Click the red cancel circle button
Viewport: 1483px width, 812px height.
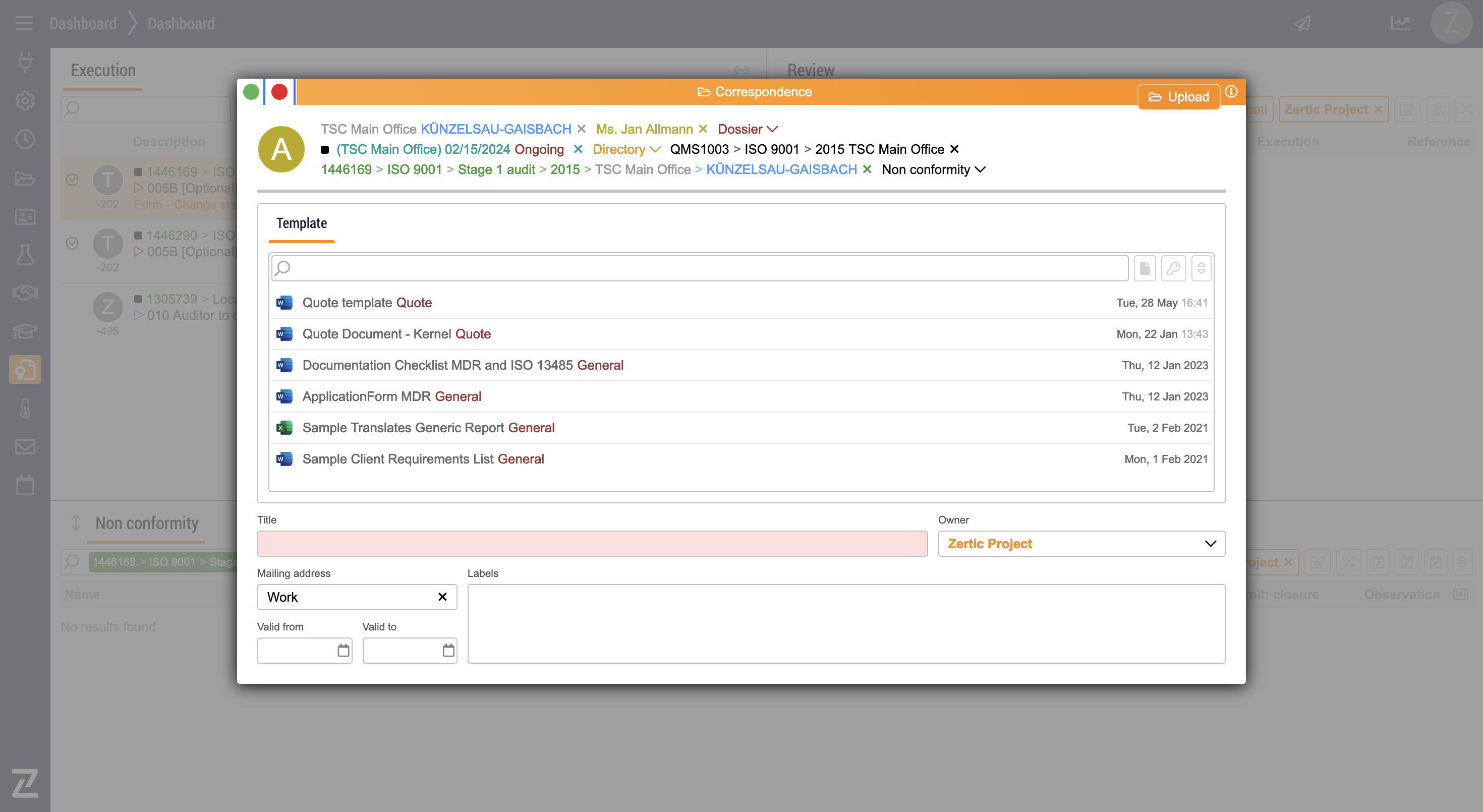click(x=279, y=92)
